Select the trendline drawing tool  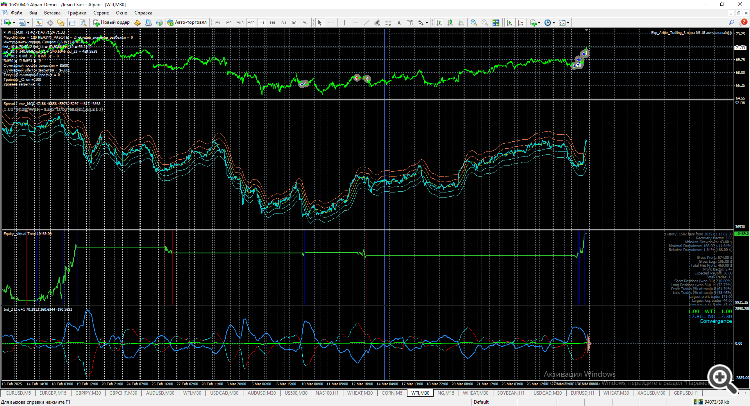coord(366,22)
